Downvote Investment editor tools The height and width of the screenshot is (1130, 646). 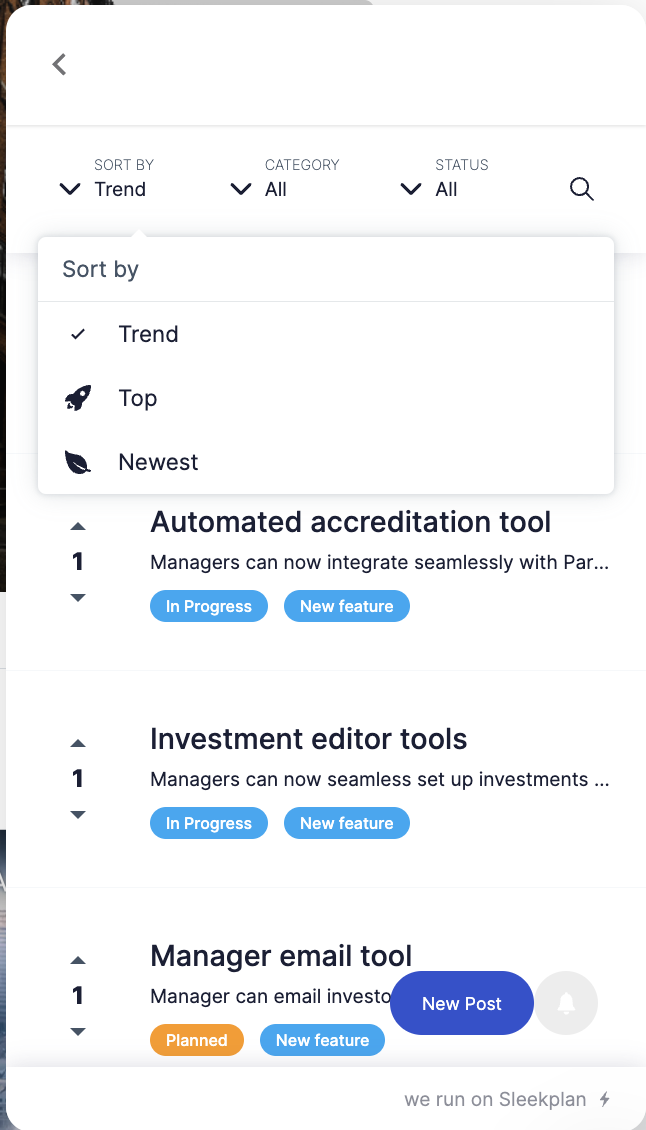(x=78, y=814)
